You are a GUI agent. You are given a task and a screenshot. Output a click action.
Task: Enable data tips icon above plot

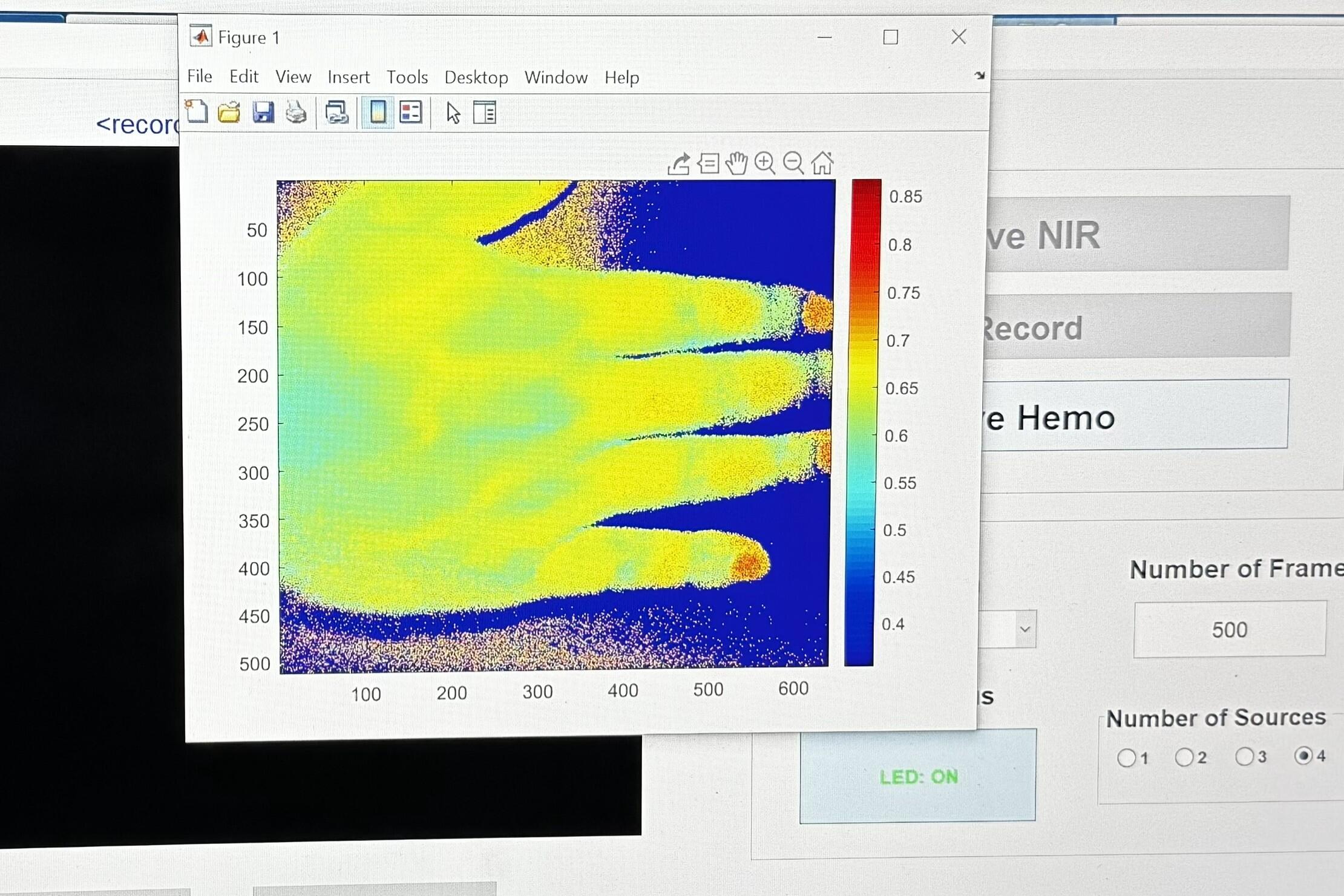(709, 163)
